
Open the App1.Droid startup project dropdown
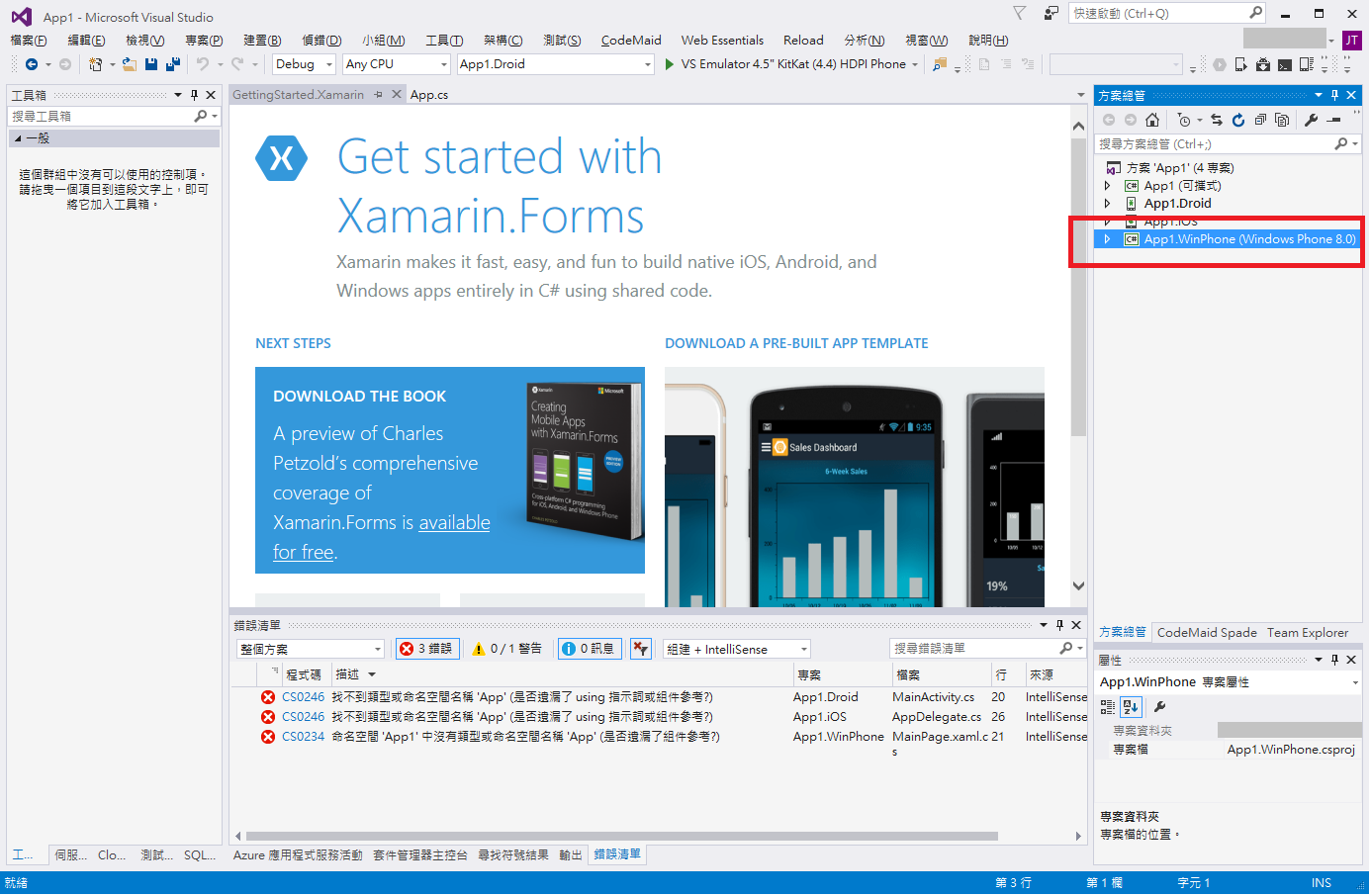coord(555,64)
